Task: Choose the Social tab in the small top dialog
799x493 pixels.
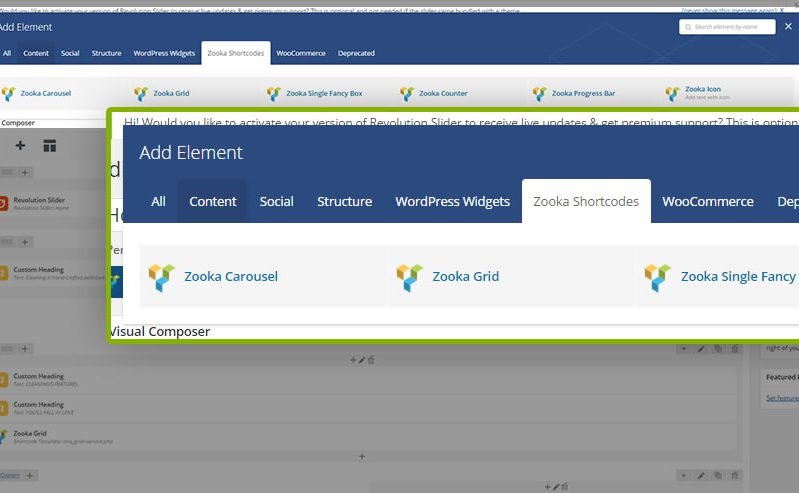Action: point(70,53)
